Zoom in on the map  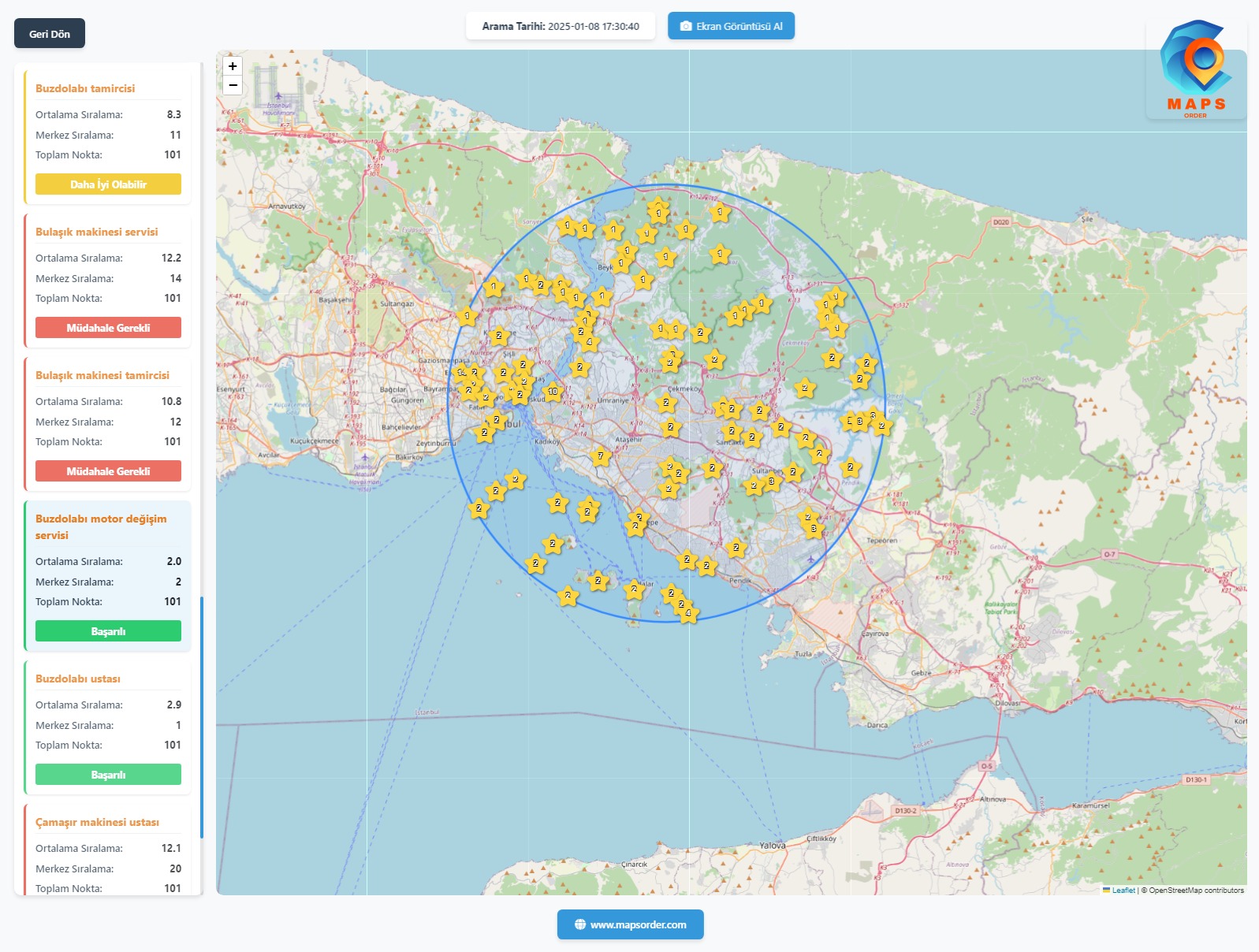tap(233, 66)
